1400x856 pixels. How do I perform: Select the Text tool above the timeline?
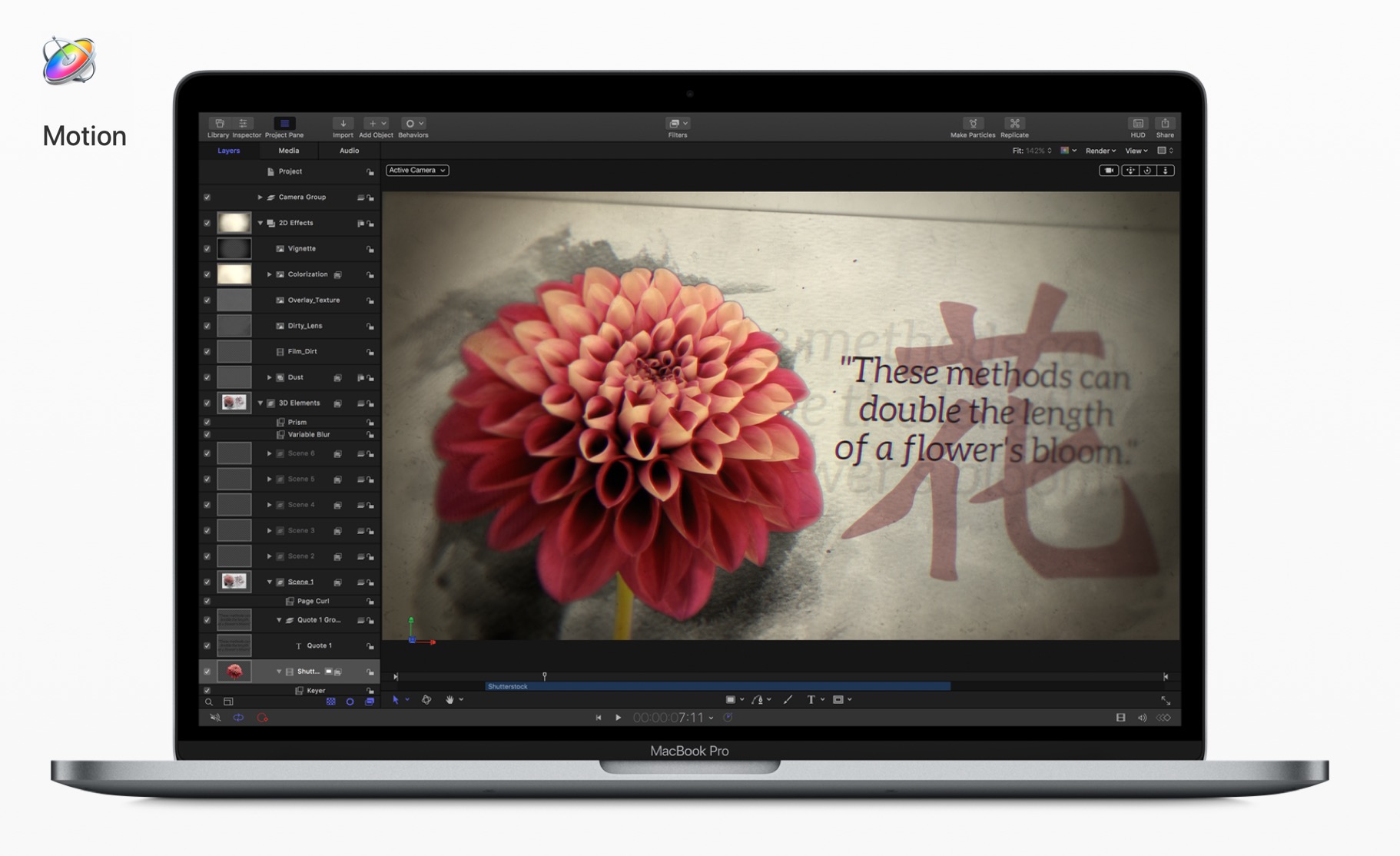811,700
